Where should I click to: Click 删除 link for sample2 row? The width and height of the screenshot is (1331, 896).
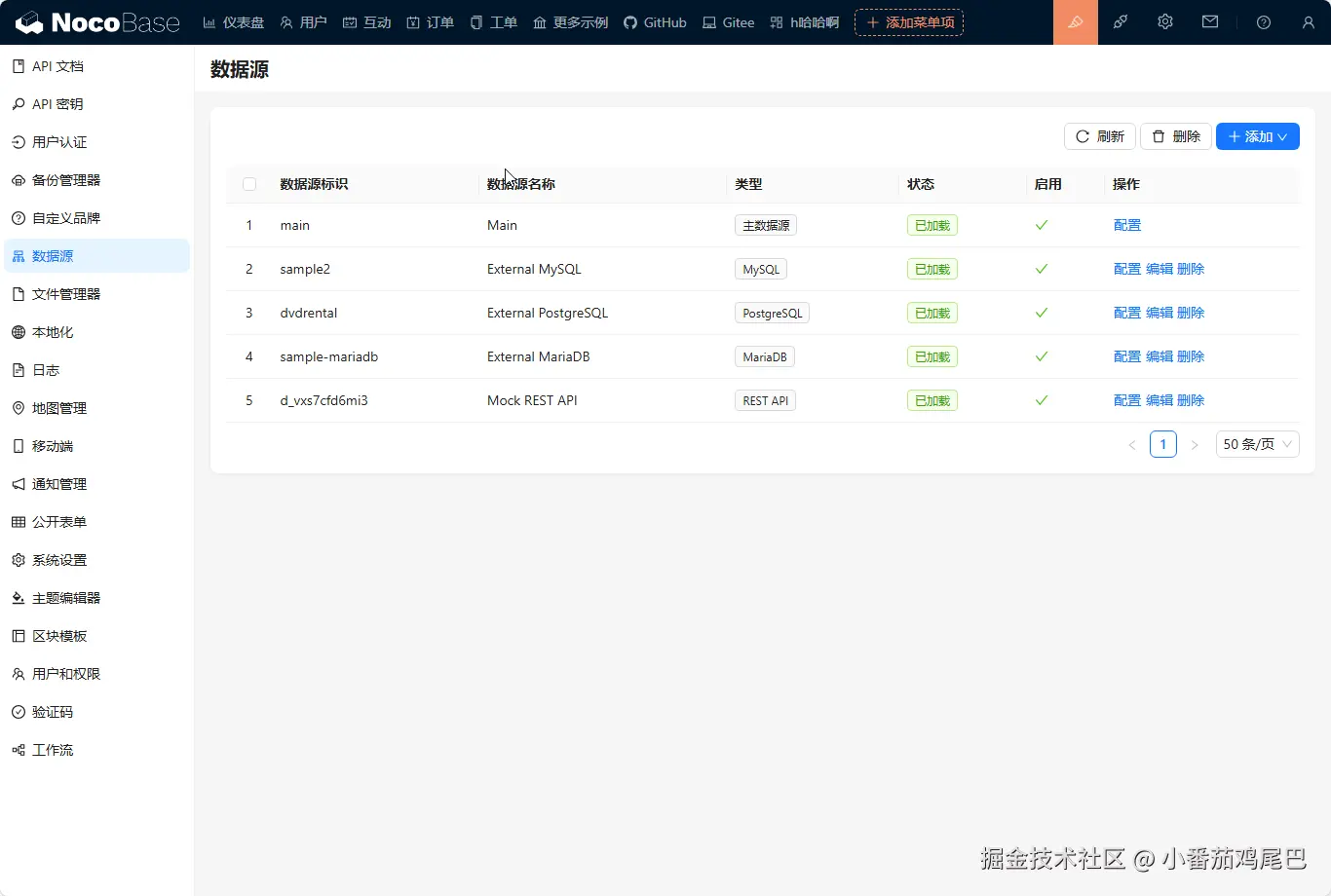point(1191,269)
